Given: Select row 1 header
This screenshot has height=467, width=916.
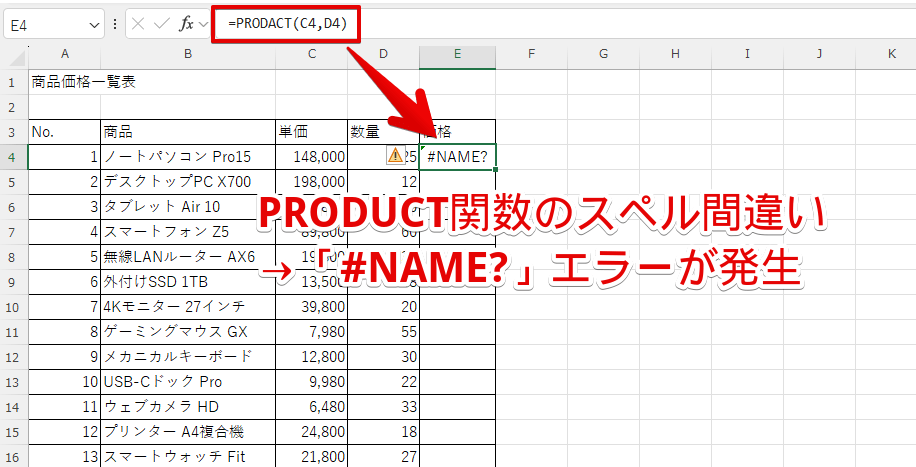Looking at the screenshot, I should [13, 82].
